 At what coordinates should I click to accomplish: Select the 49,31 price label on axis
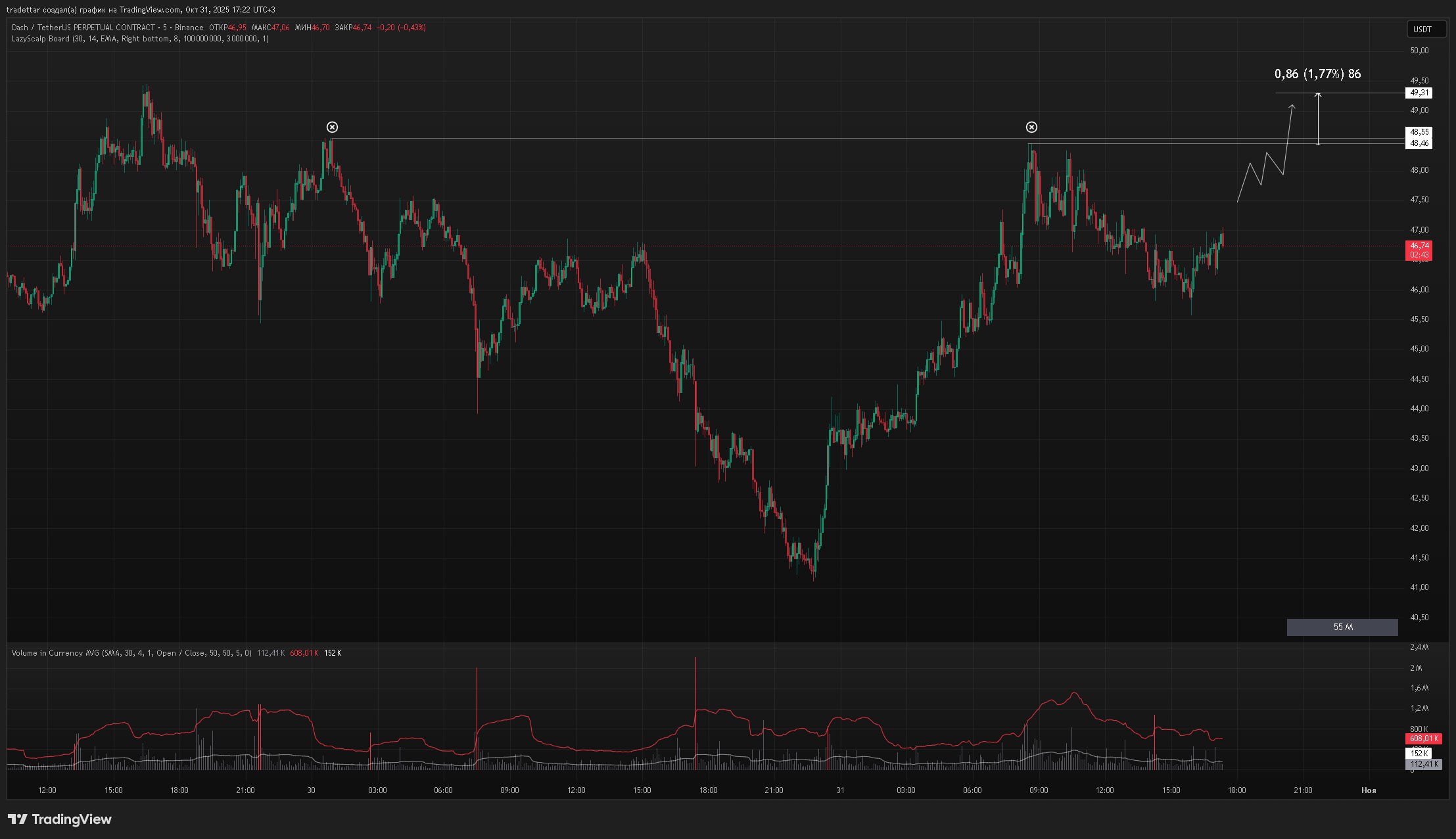[1419, 93]
